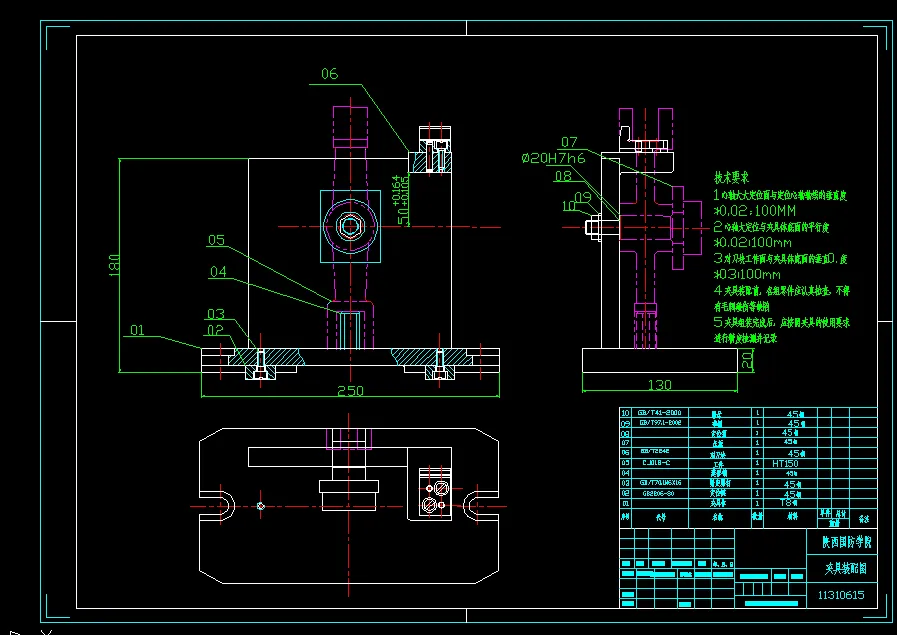Click the C_J018-C cell in row 05

click(x=656, y=462)
